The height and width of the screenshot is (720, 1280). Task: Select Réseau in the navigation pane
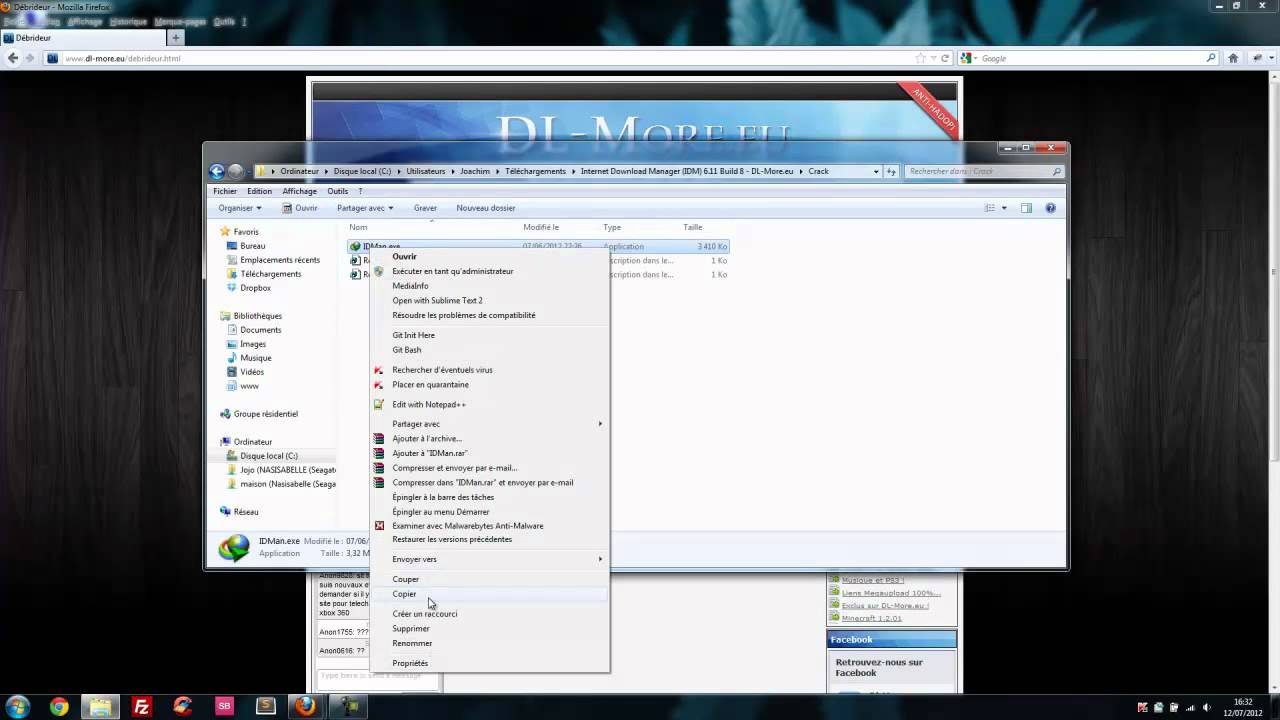tap(246, 512)
